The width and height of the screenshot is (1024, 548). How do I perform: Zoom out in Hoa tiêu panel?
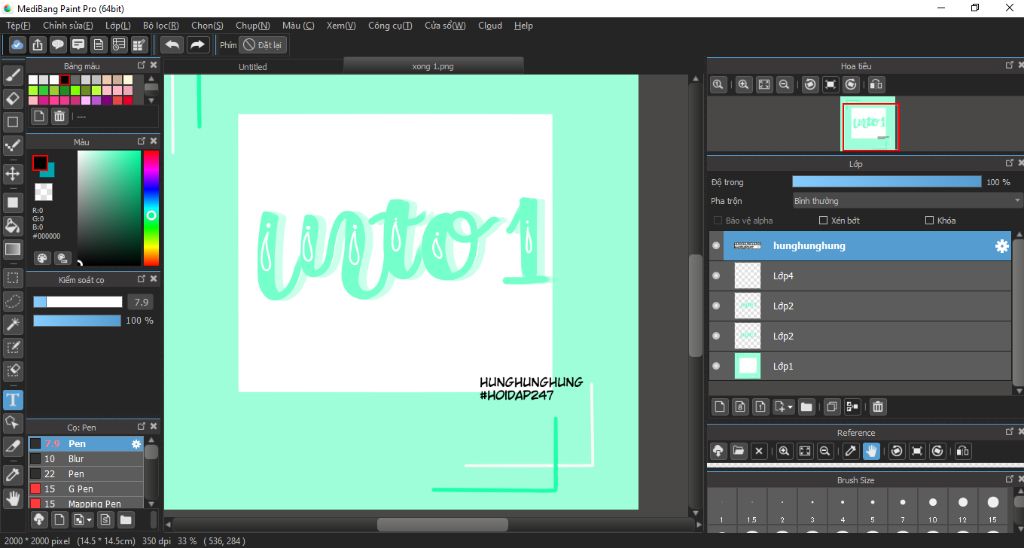click(784, 84)
